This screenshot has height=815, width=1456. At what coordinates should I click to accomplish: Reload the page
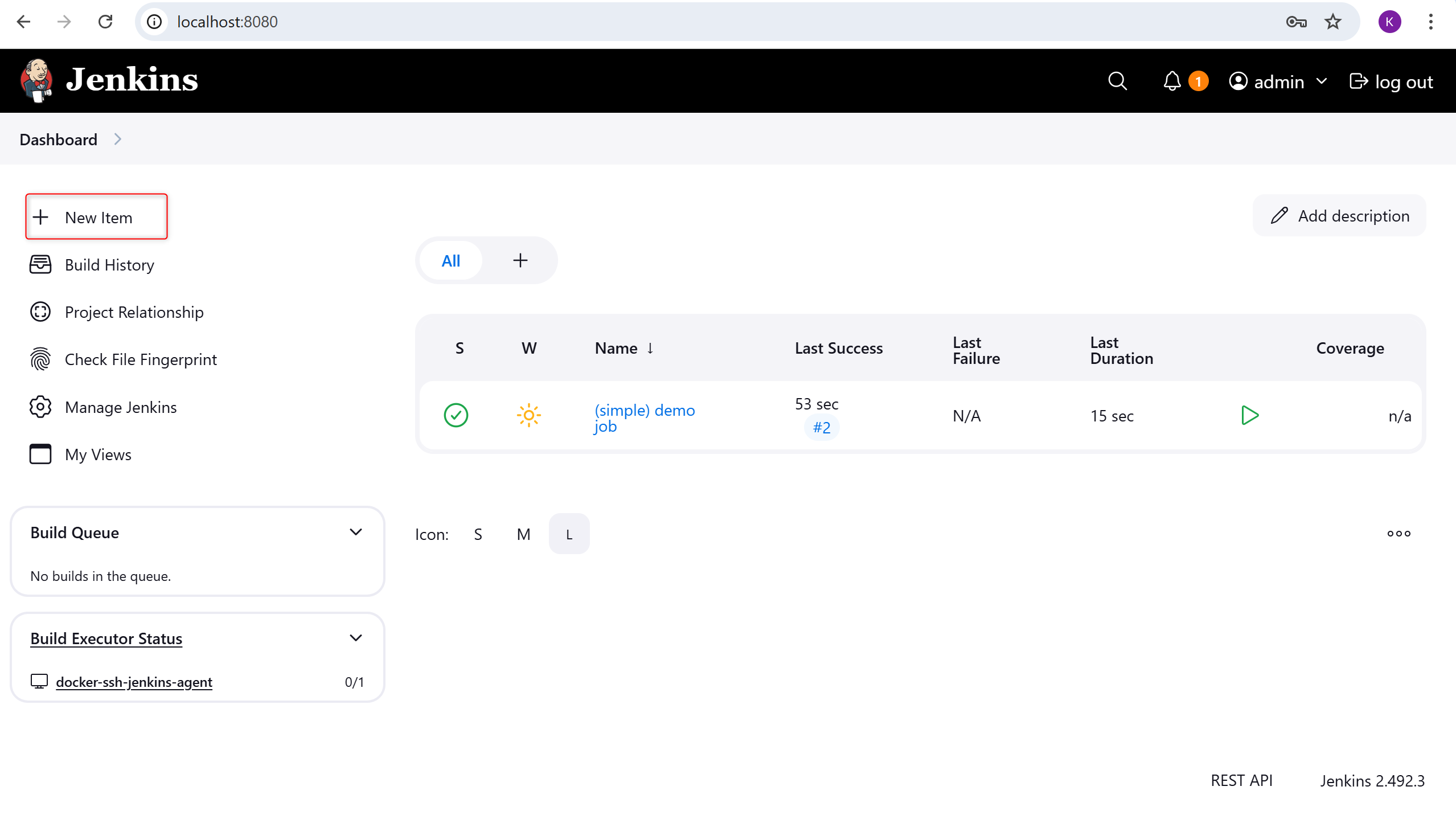pos(105,22)
